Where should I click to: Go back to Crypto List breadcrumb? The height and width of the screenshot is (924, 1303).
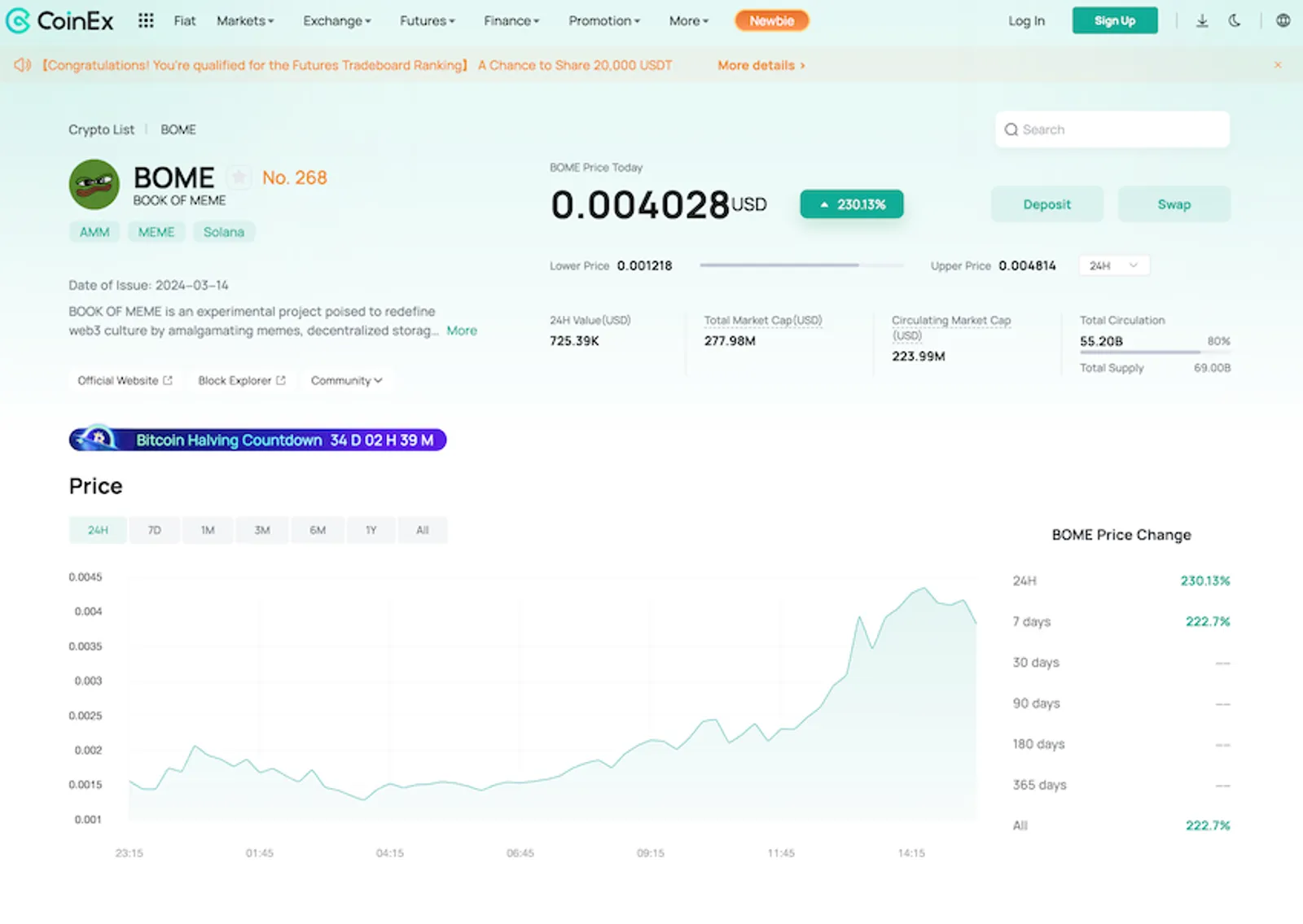(x=101, y=129)
